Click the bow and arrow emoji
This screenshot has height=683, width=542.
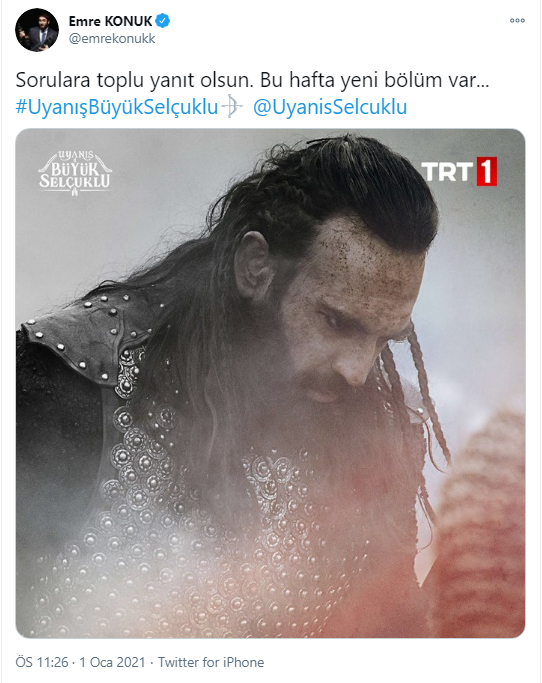232,107
